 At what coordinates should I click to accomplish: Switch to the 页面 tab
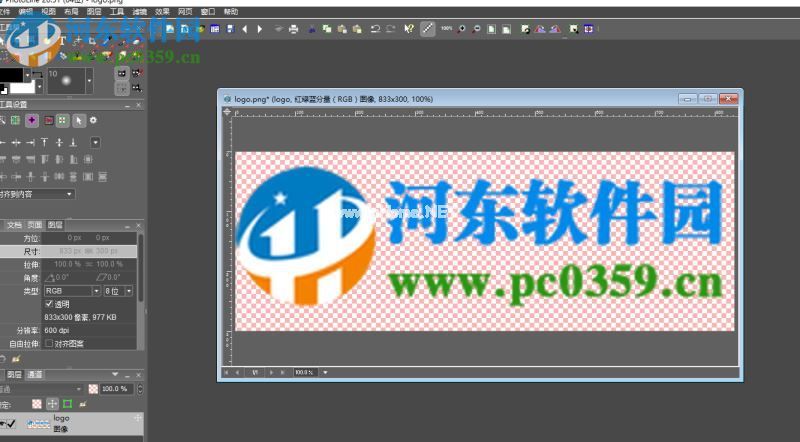pos(35,225)
